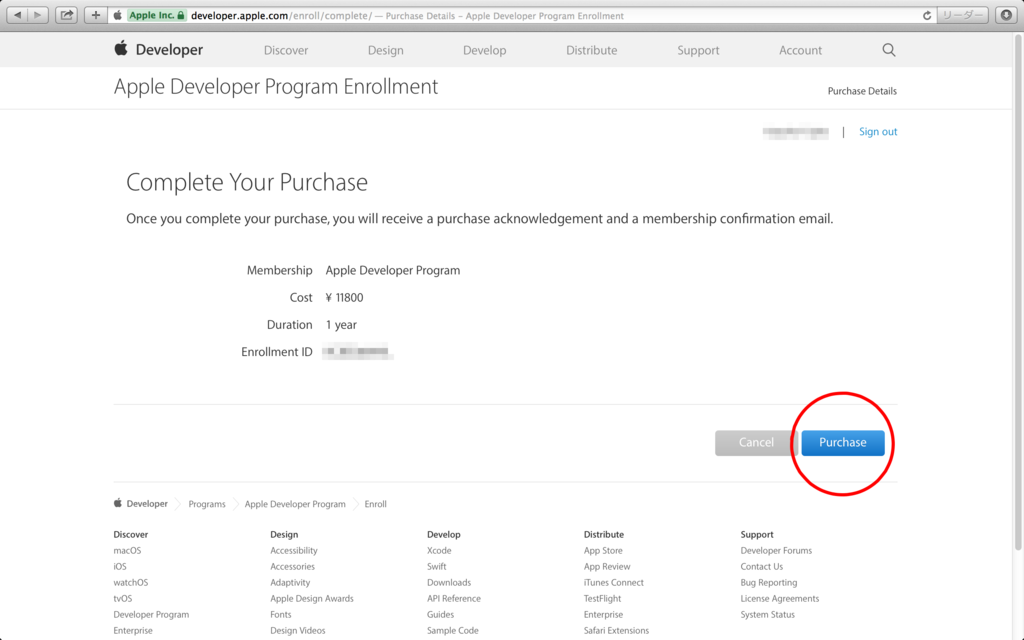Screen dimensions: 1024x640
Task: Open the Account nav menu
Action: [801, 50]
